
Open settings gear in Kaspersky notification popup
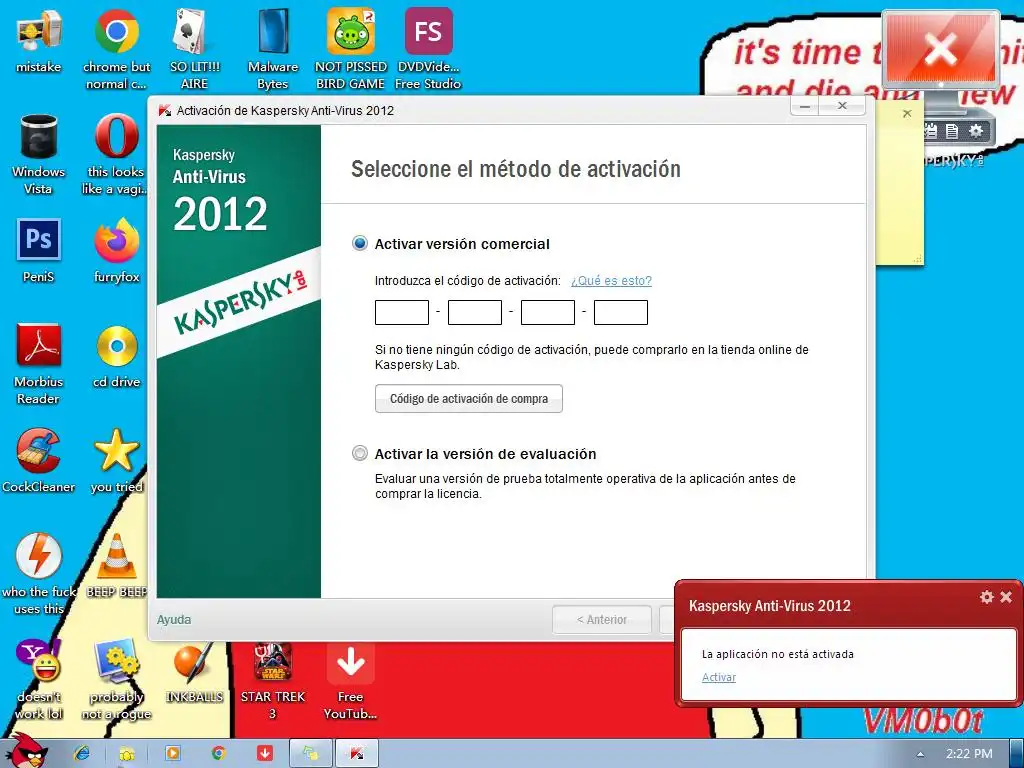(987, 597)
